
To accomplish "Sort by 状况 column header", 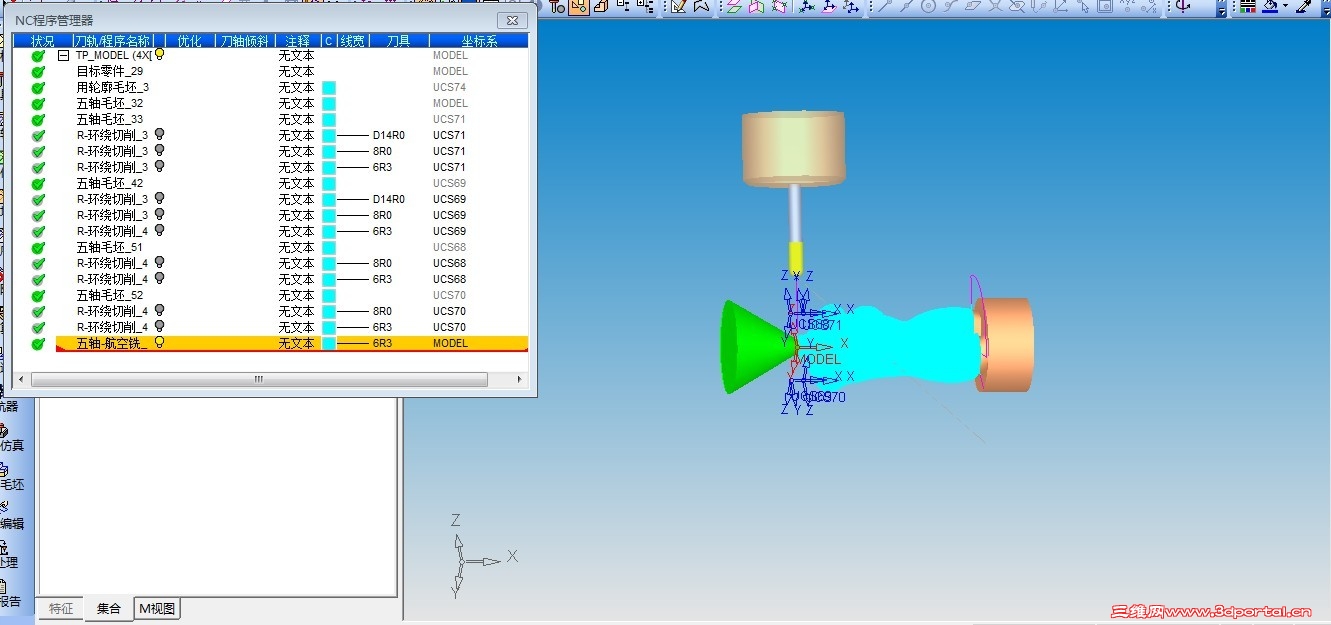I will (43, 41).
